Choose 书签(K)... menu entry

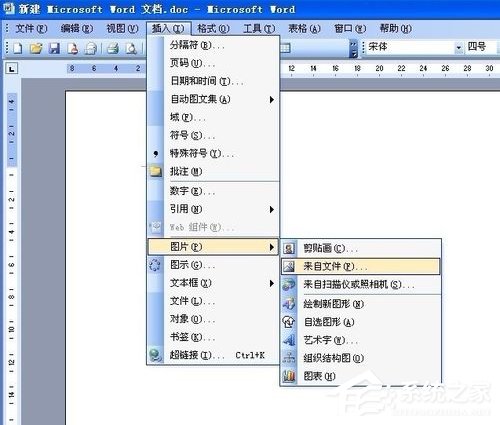coord(213,337)
